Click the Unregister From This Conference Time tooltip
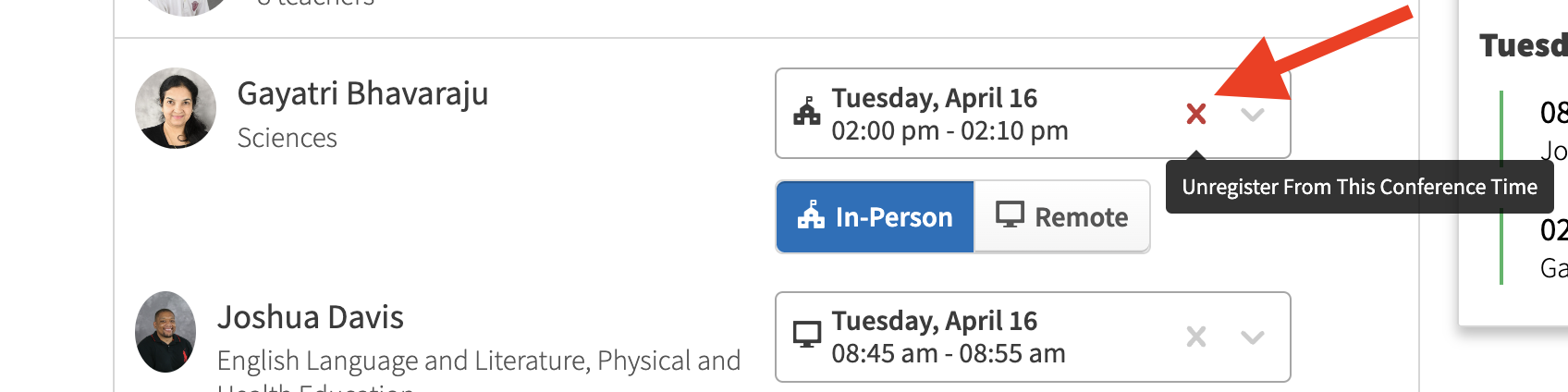This screenshot has width=1568, height=392. pyautogui.click(x=1359, y=187)
